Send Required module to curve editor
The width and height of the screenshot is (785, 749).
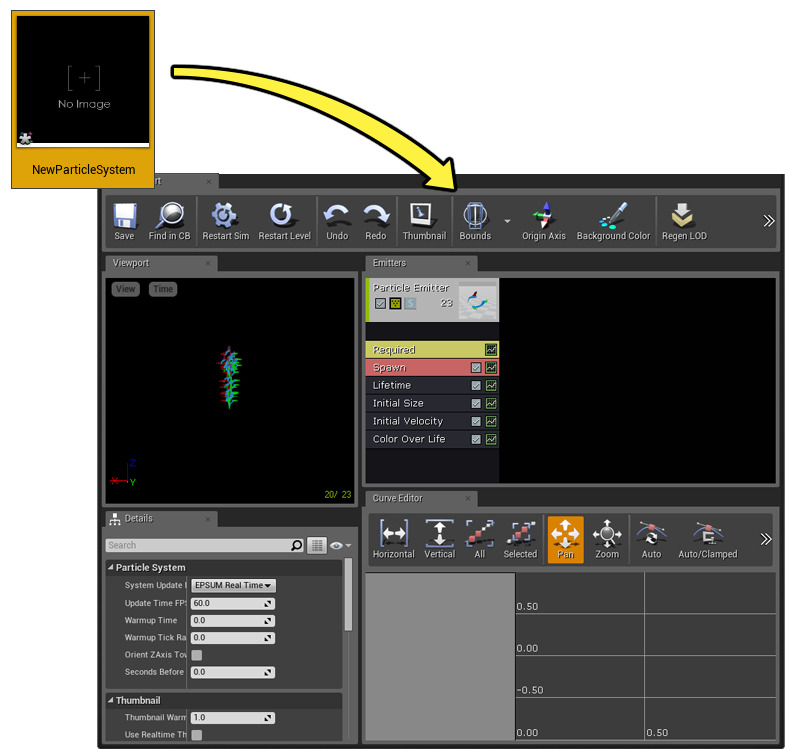491,349
